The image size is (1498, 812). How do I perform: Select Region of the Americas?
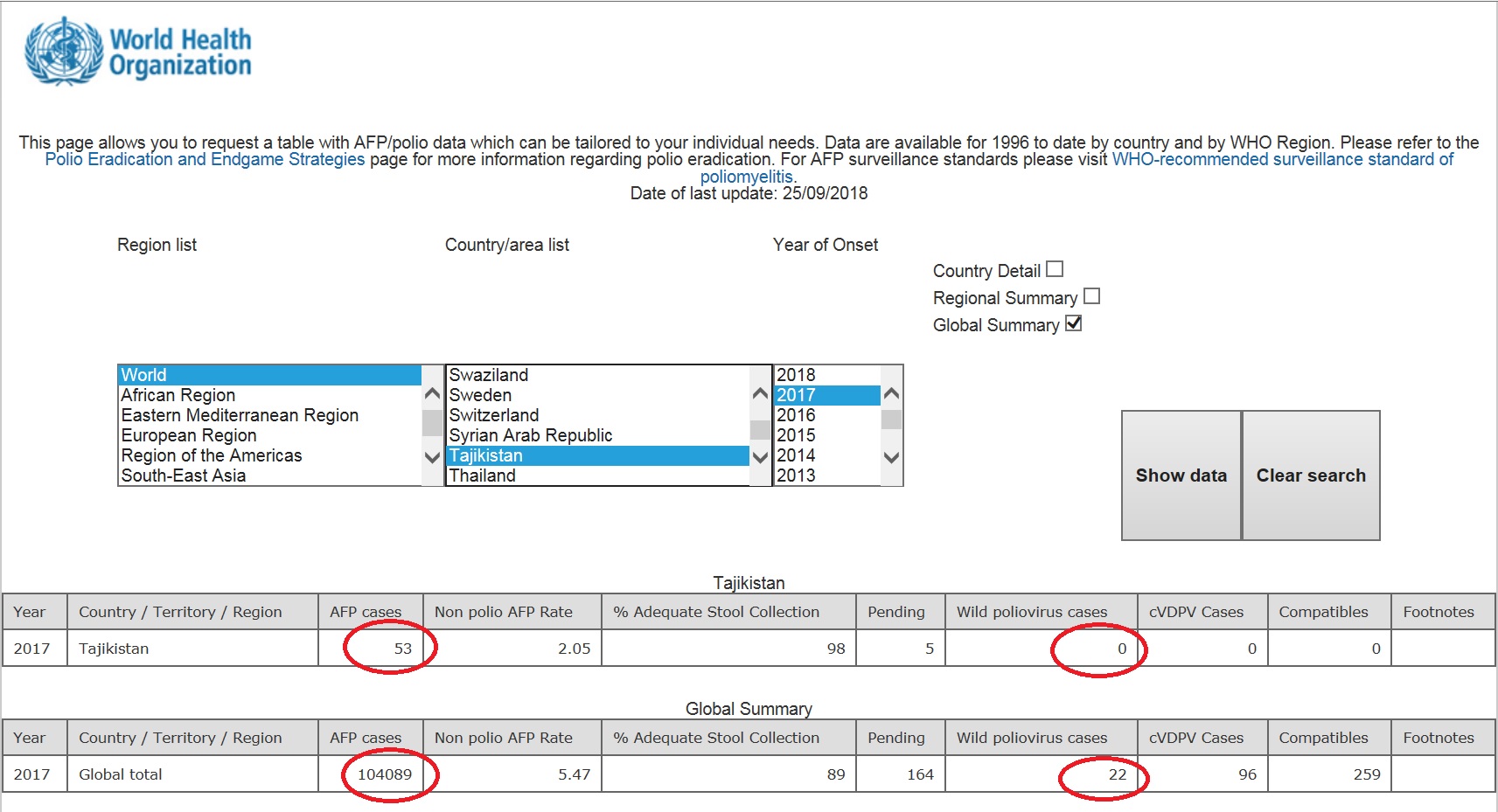click(x=269, y=455)
